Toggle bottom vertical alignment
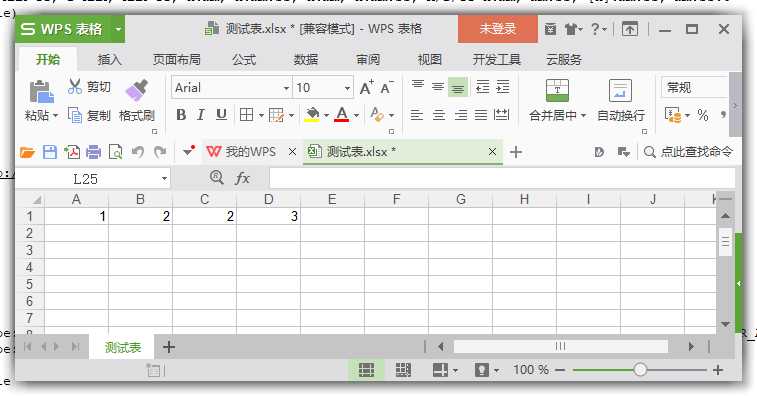757x396 pixels. coord(458,87)
